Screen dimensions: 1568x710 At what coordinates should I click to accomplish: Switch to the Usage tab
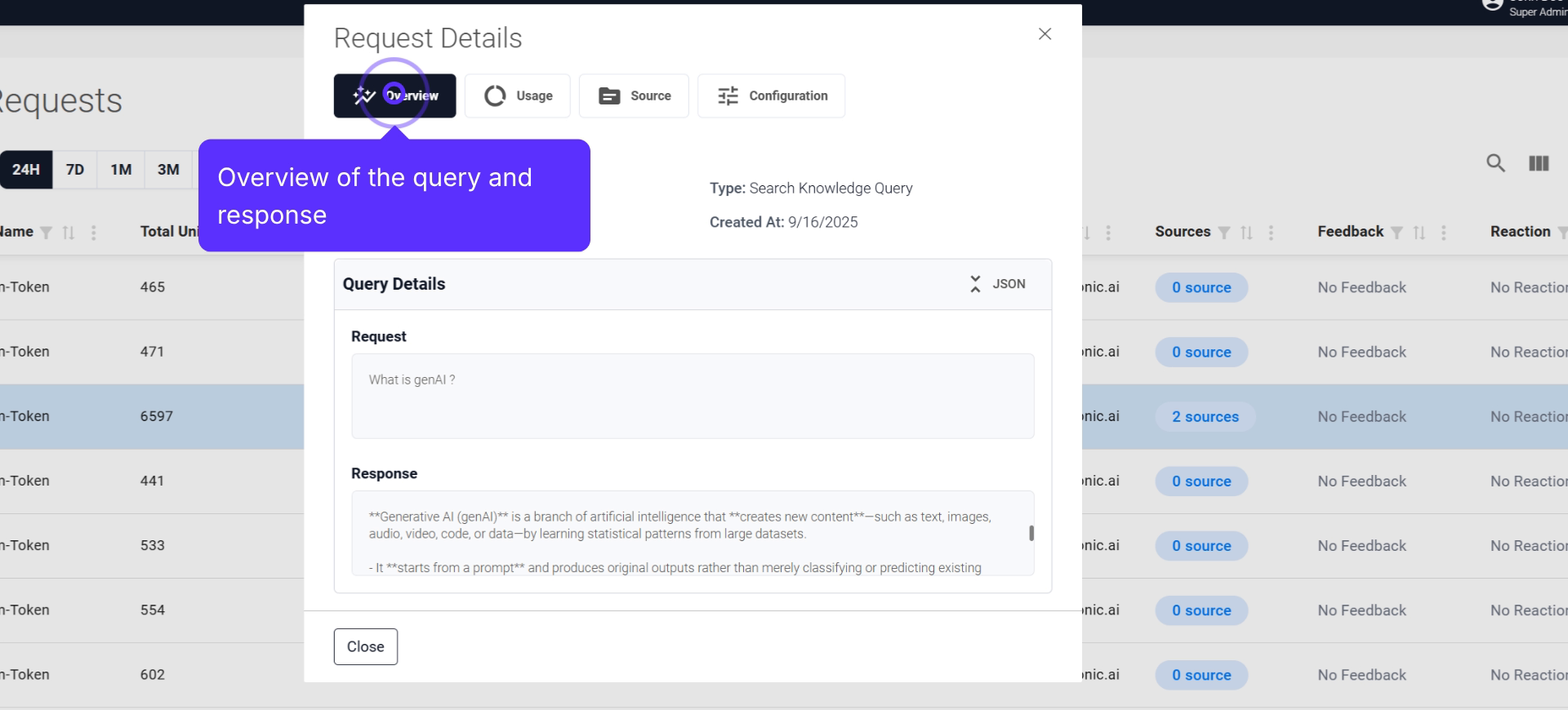point(518,96)
